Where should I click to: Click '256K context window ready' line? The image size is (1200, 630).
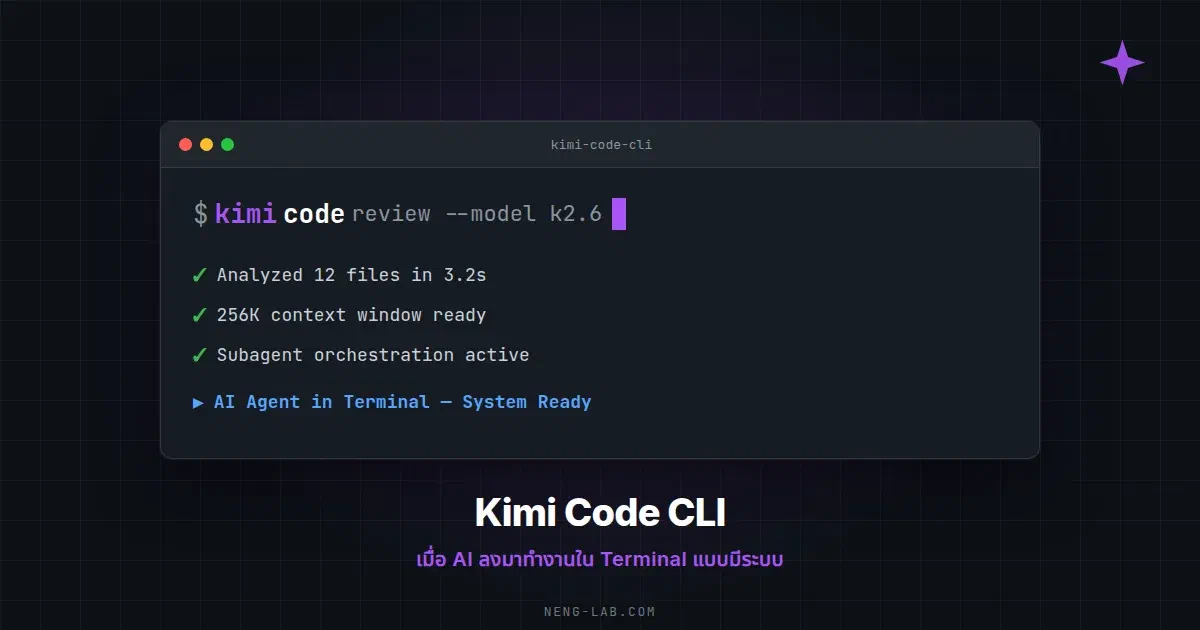tap(351, 315)
